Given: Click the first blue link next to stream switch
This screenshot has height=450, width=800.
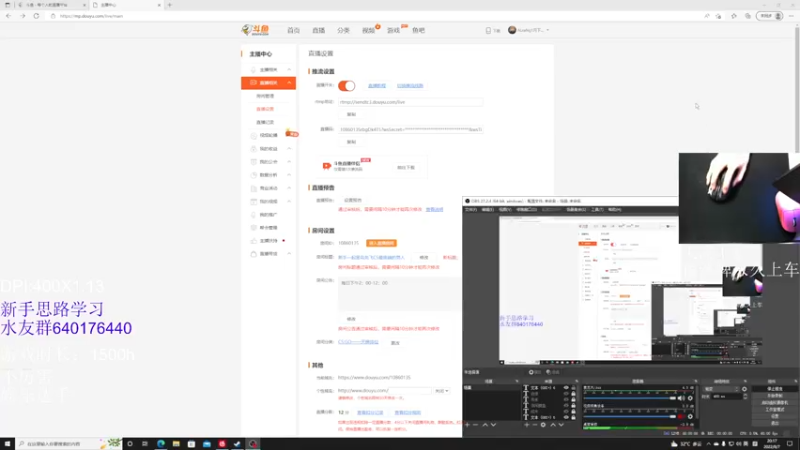Looking at the screenshot, I should pyautogui.click(x=377, y=86).
